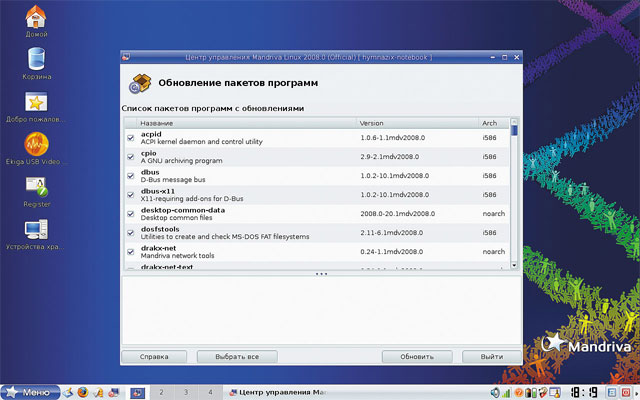Click version 2.9-2.1mdv2008.0
Viewport: 640px width, 400px height.
point(389,157)
